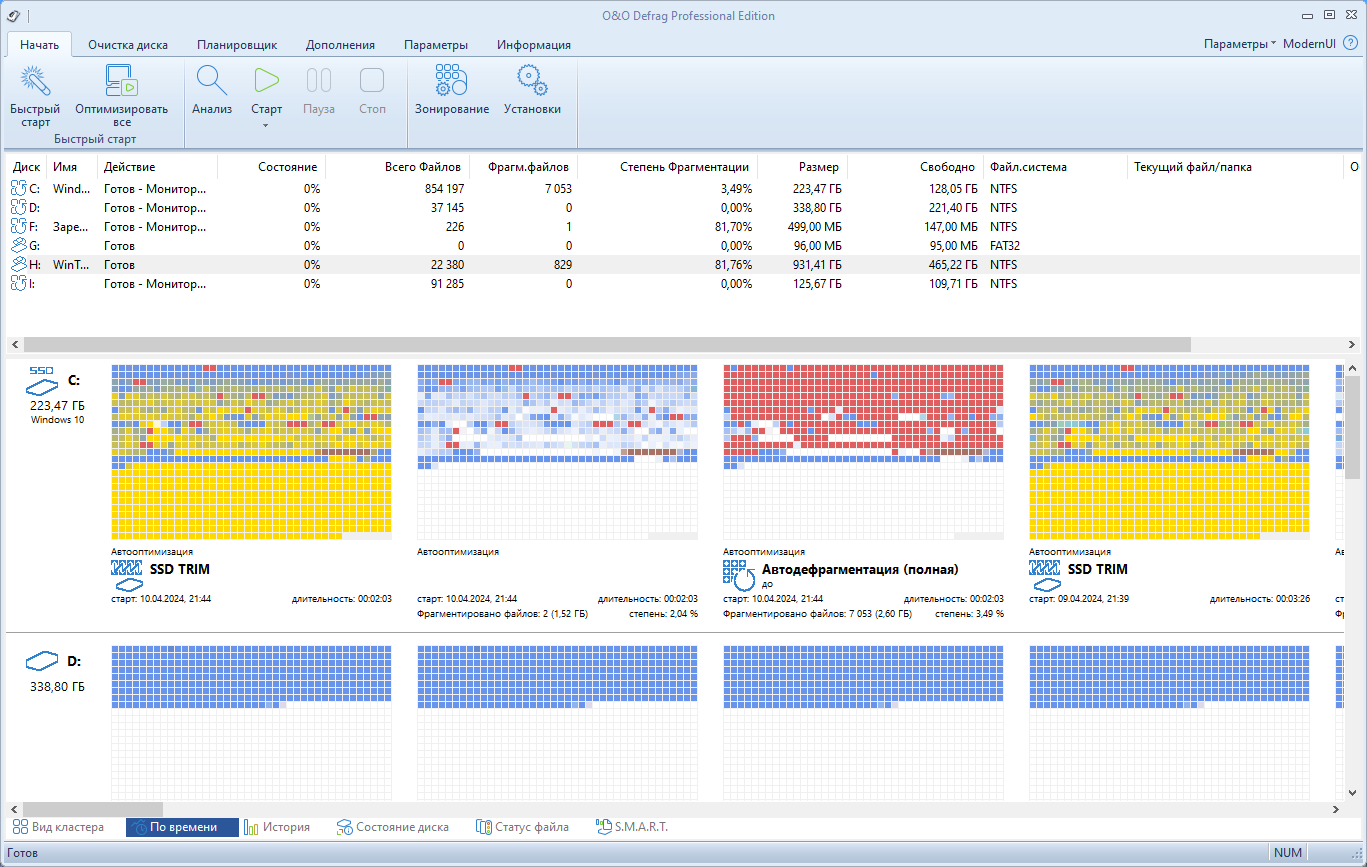Open the Зонирование tool icon

click(452, 81)
